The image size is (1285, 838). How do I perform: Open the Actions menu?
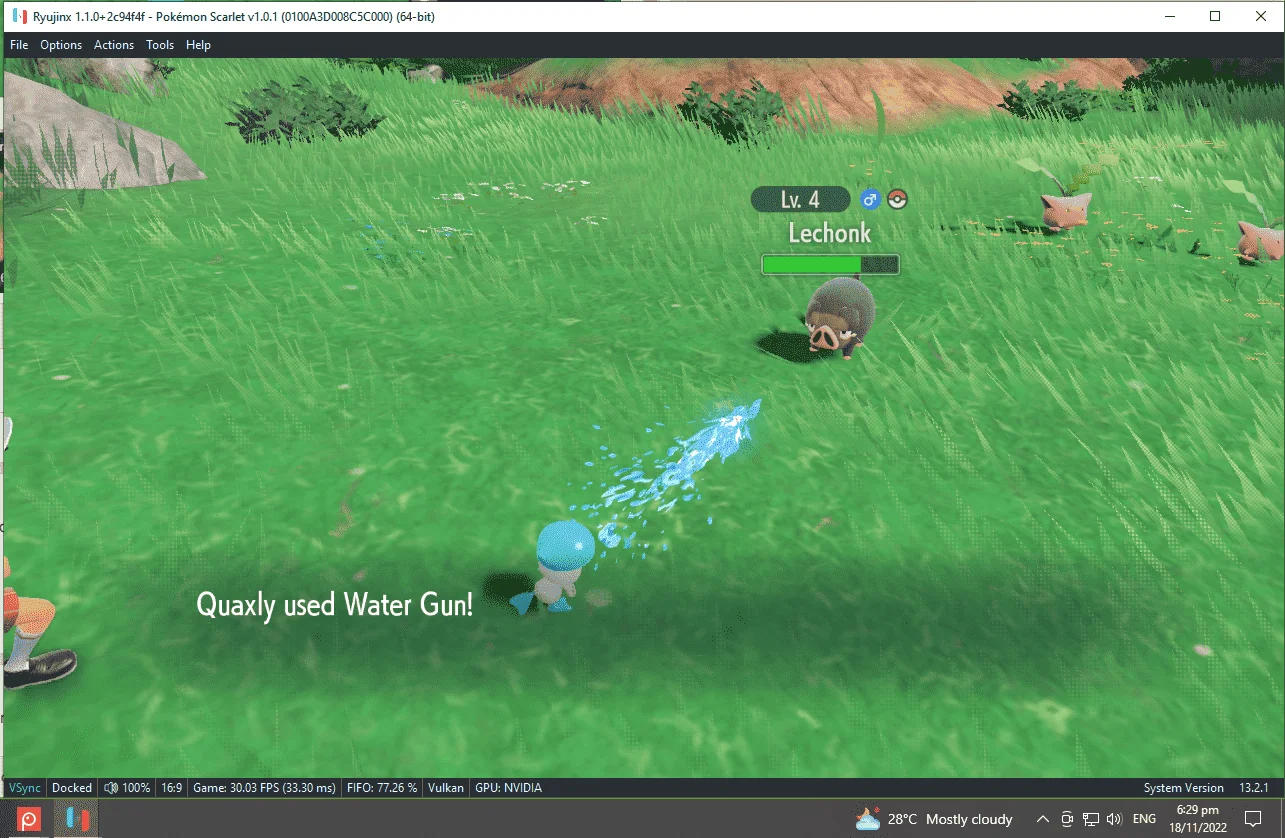click(114, 45)
